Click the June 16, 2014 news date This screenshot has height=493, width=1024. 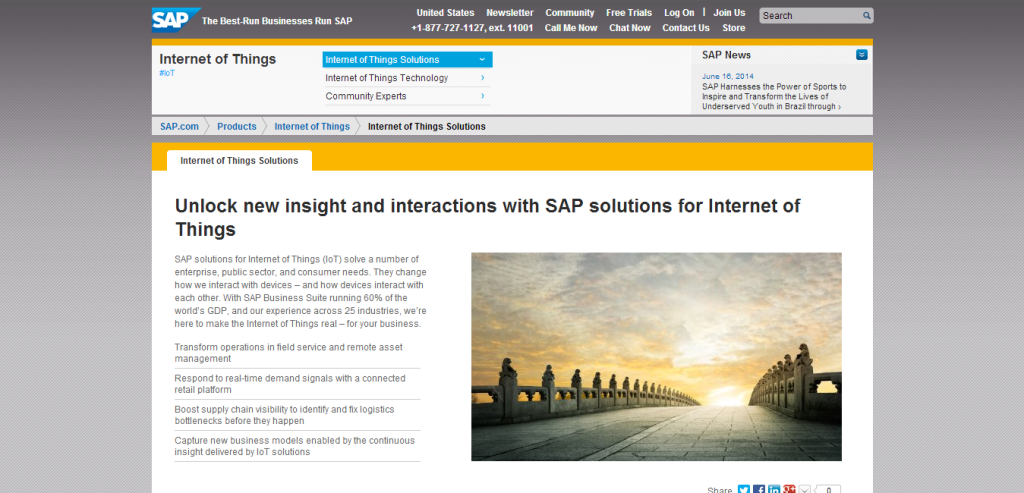coord(728,76)
